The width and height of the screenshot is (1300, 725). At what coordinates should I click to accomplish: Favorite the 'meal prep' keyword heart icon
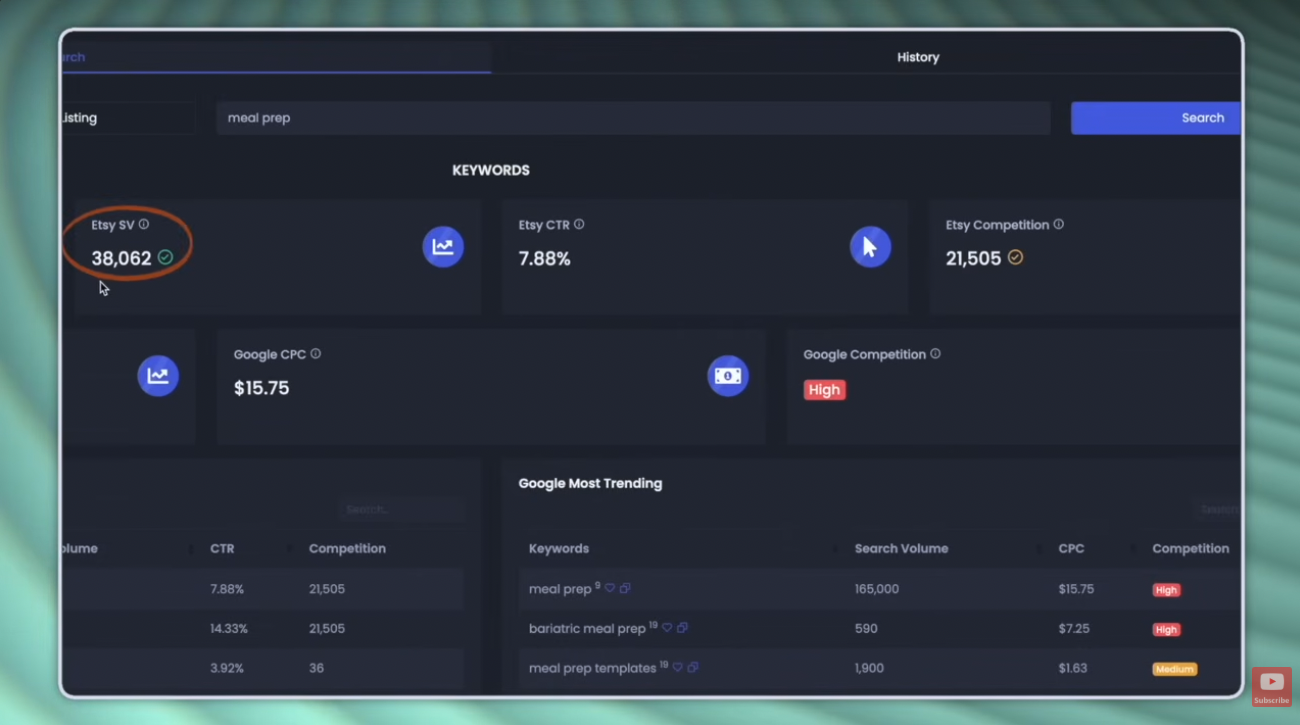pyautogui.click(x=610, y=589)
